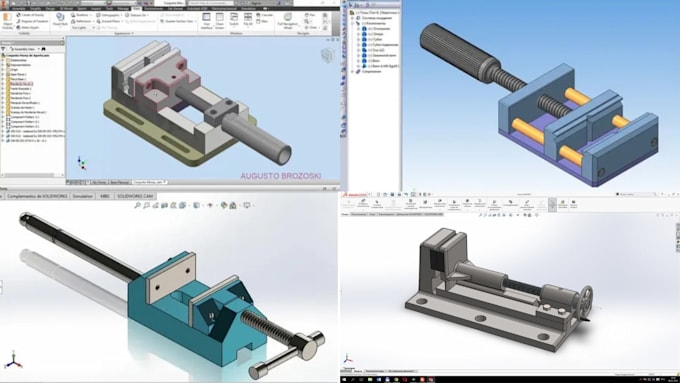
Task: Open View Orientation in lower-left SolidWorks
Action: tap(183, 205)
